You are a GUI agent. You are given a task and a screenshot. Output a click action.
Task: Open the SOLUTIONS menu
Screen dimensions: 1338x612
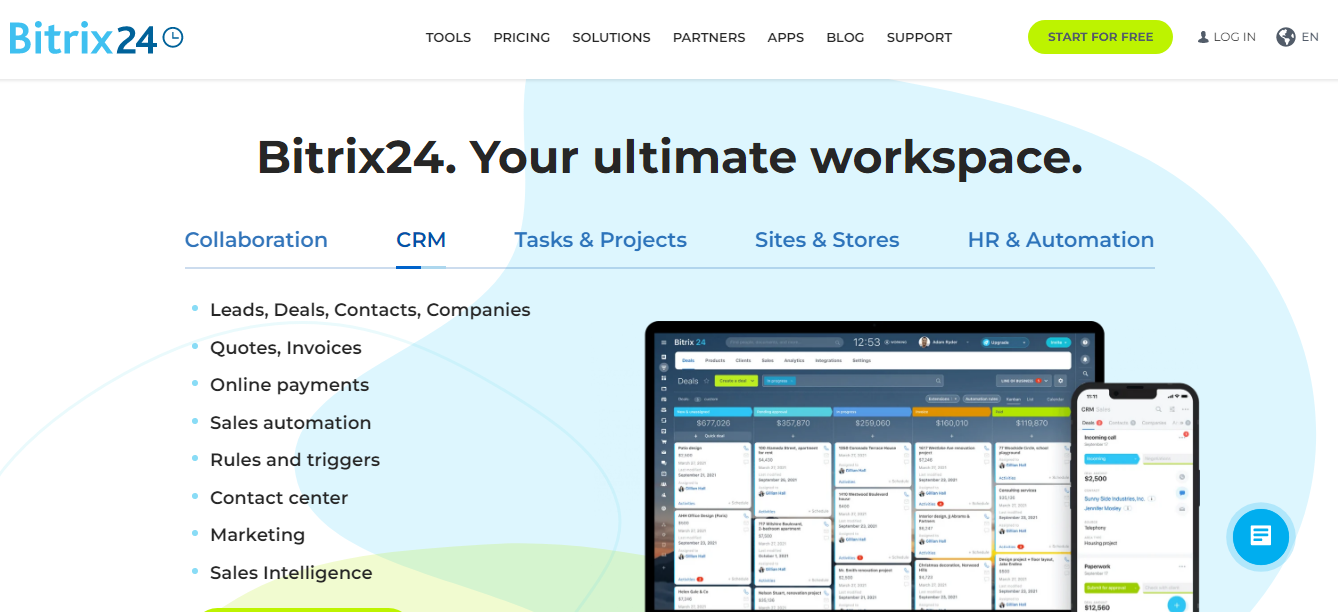611,38
